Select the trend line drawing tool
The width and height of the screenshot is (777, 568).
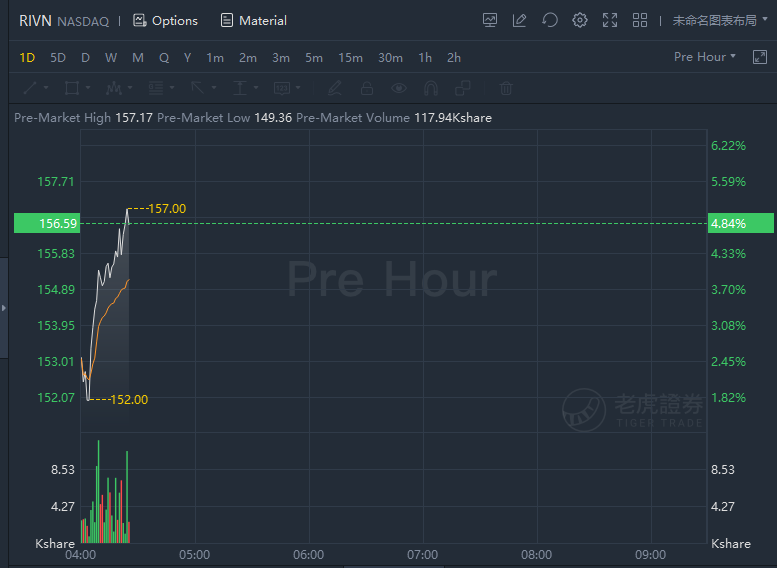point(30,88)
